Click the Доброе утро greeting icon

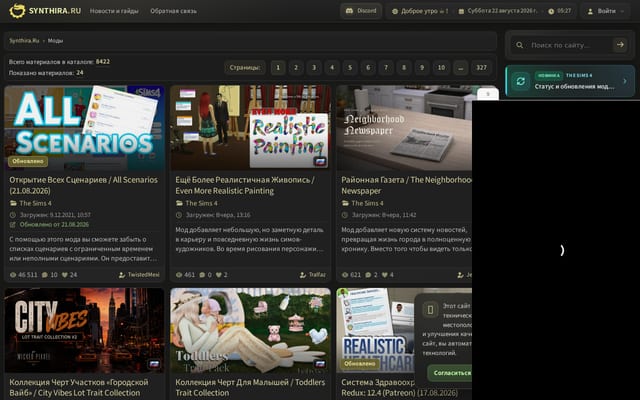point(395,11)
